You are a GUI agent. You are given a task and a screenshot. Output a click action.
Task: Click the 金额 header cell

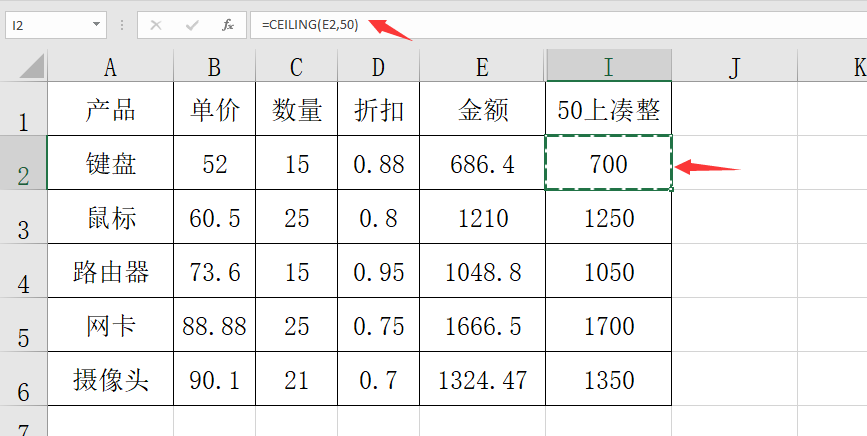coord(483,110)
